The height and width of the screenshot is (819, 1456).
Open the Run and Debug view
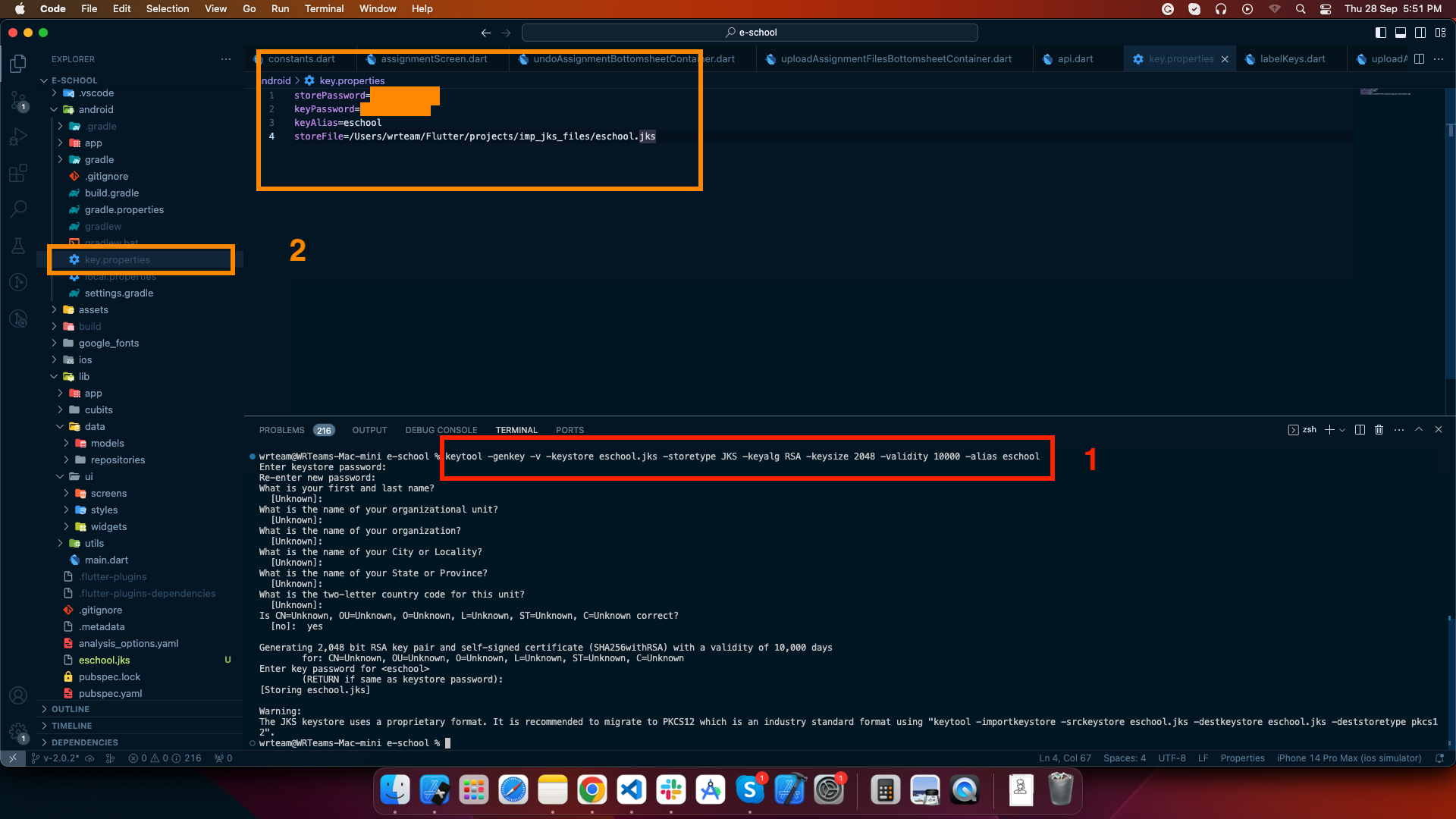point(18,137)
